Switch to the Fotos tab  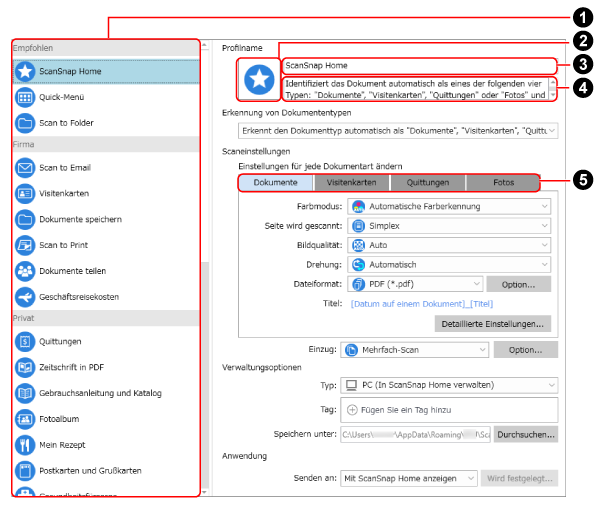503,182
